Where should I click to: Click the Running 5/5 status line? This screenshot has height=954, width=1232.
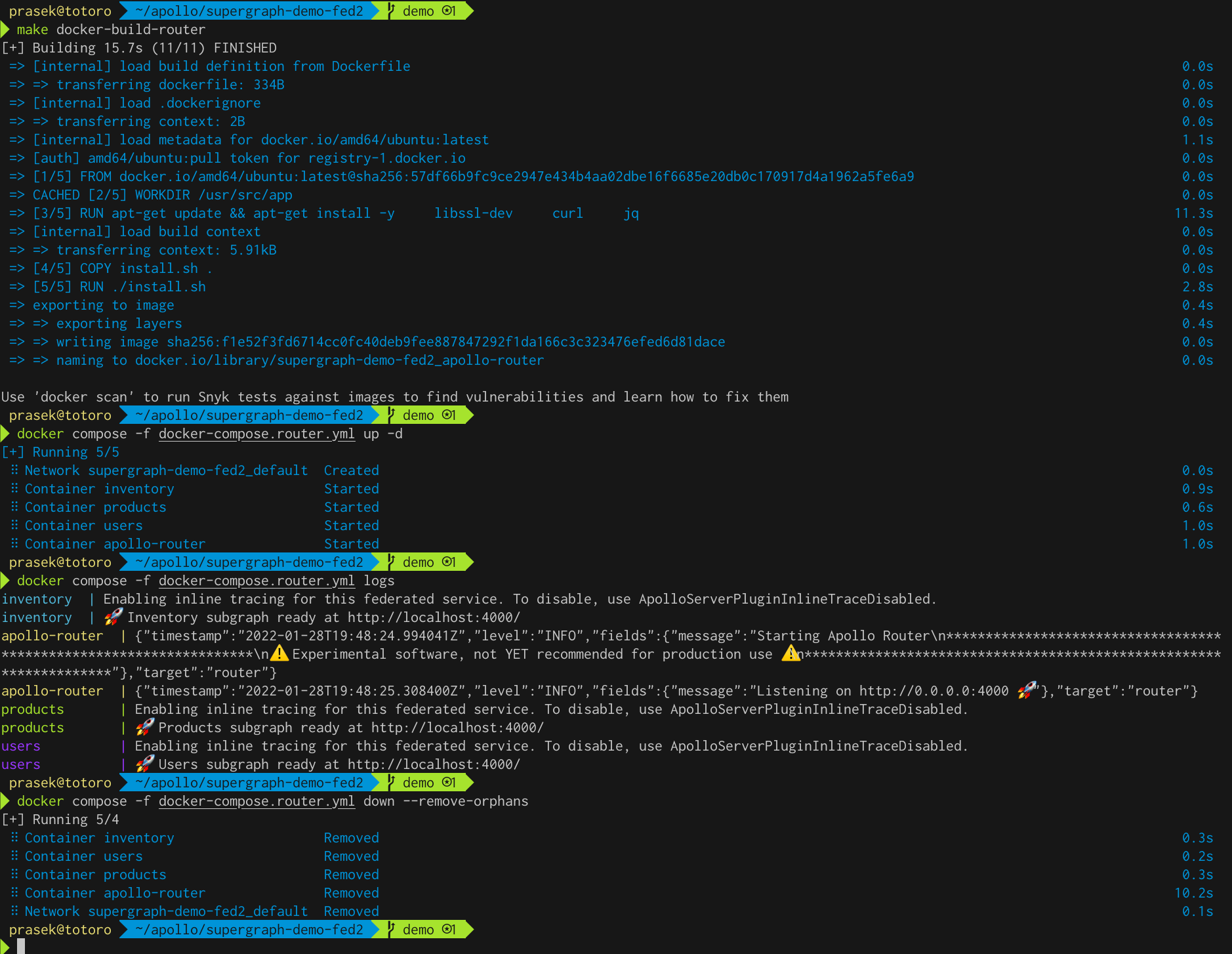60,452
